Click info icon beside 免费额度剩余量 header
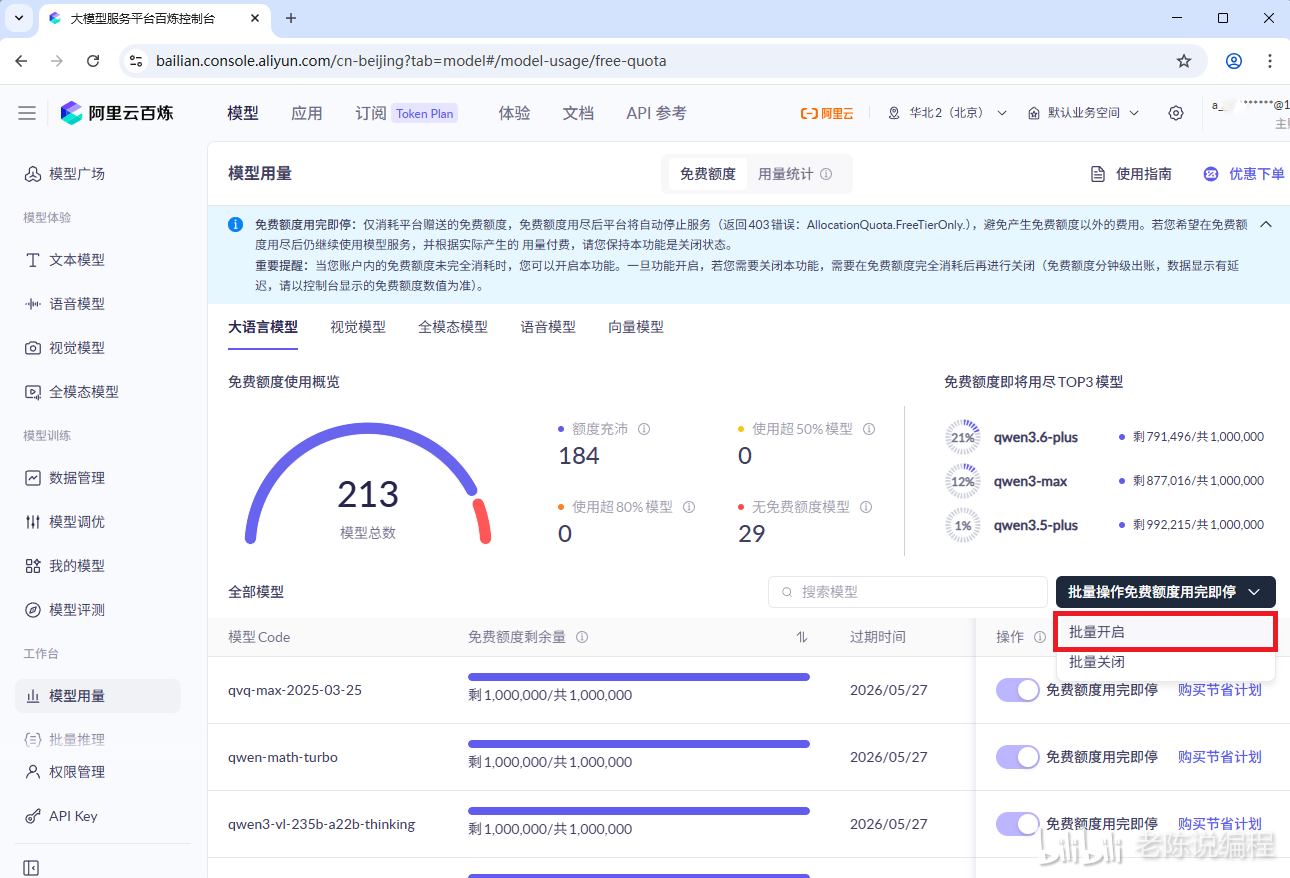 [582, 637]
